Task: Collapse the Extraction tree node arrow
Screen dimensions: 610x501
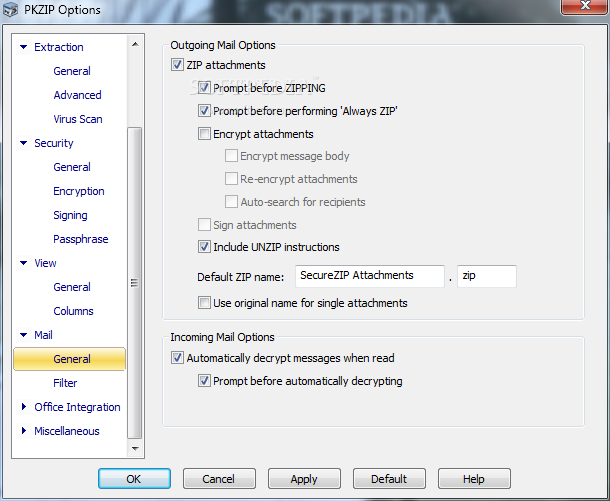Action: (x=23, y=47)
